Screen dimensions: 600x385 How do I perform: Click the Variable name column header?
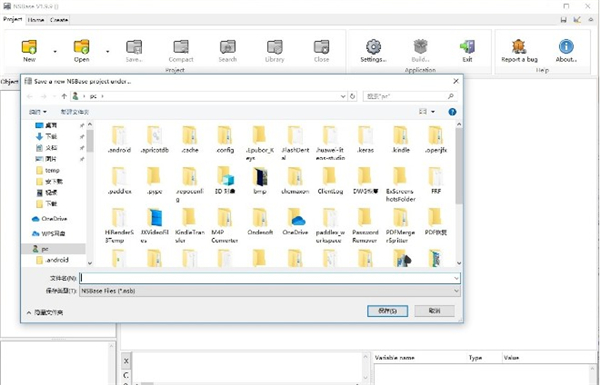[395, 358]
